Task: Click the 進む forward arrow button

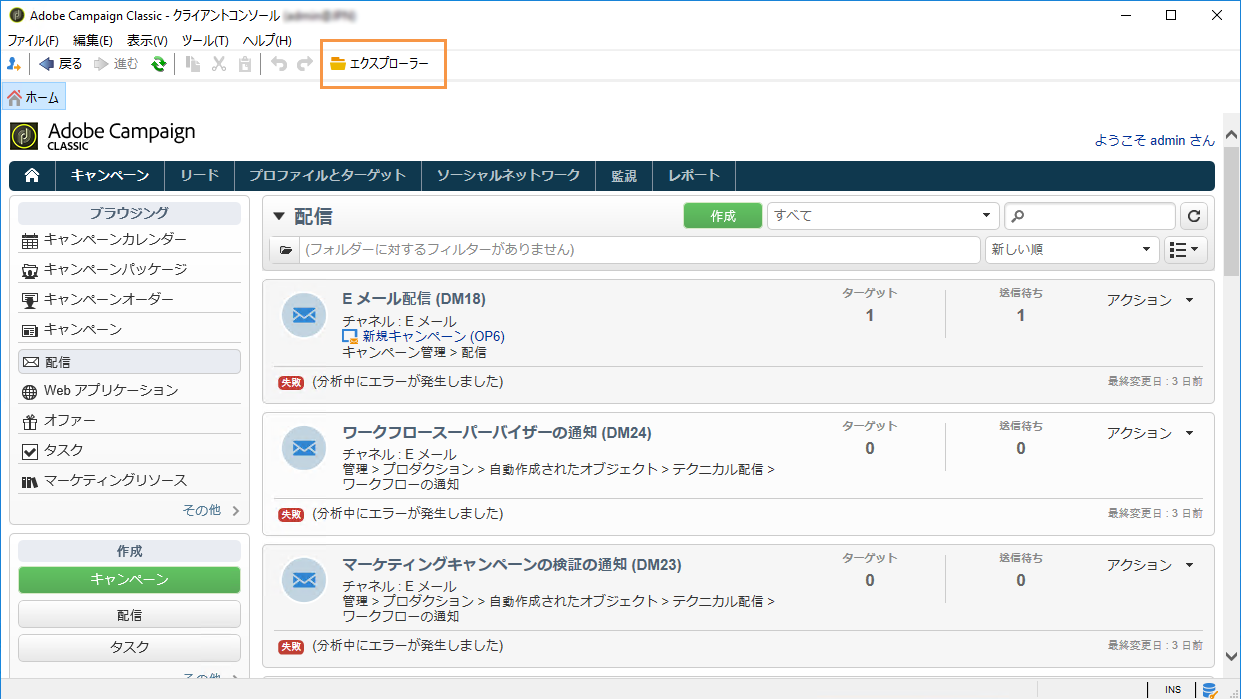Action: [116, 64]
